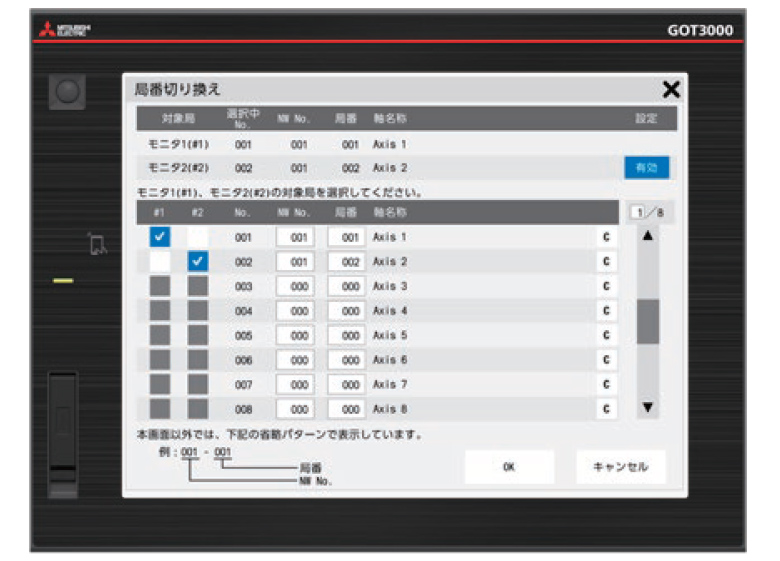Screen dimensions: 780x561
Task: Click the page number field showing 1/8
Action: [638, 213]
